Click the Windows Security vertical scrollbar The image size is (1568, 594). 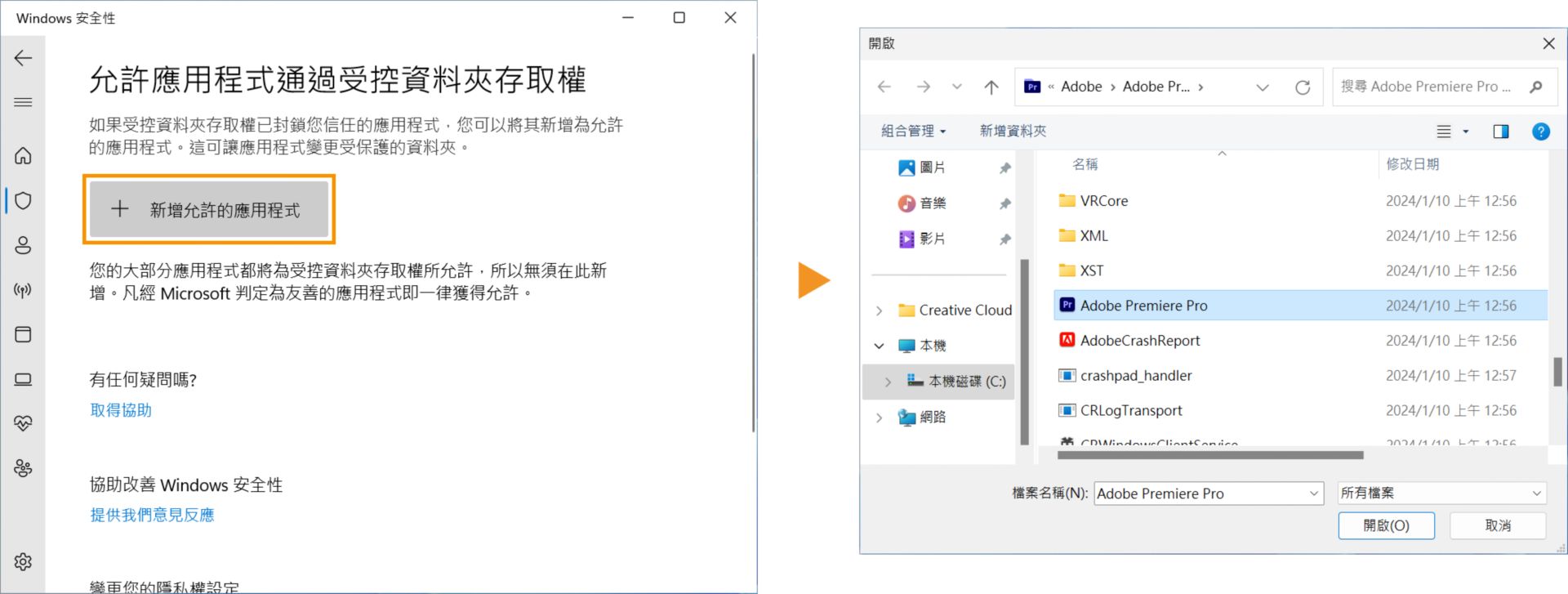pos(753,243)
